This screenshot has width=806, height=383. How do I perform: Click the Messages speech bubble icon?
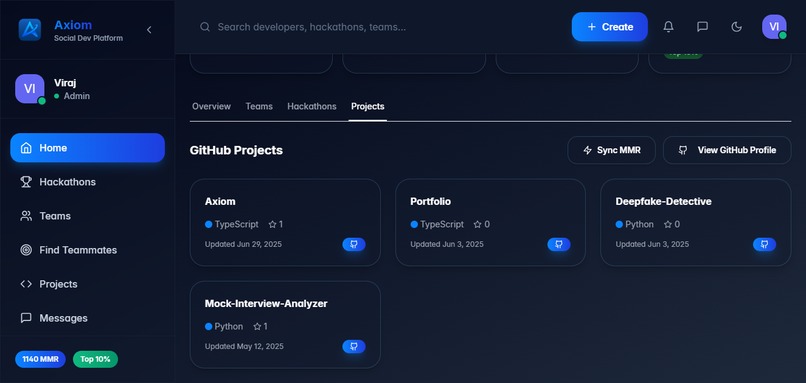click(26, 318)
